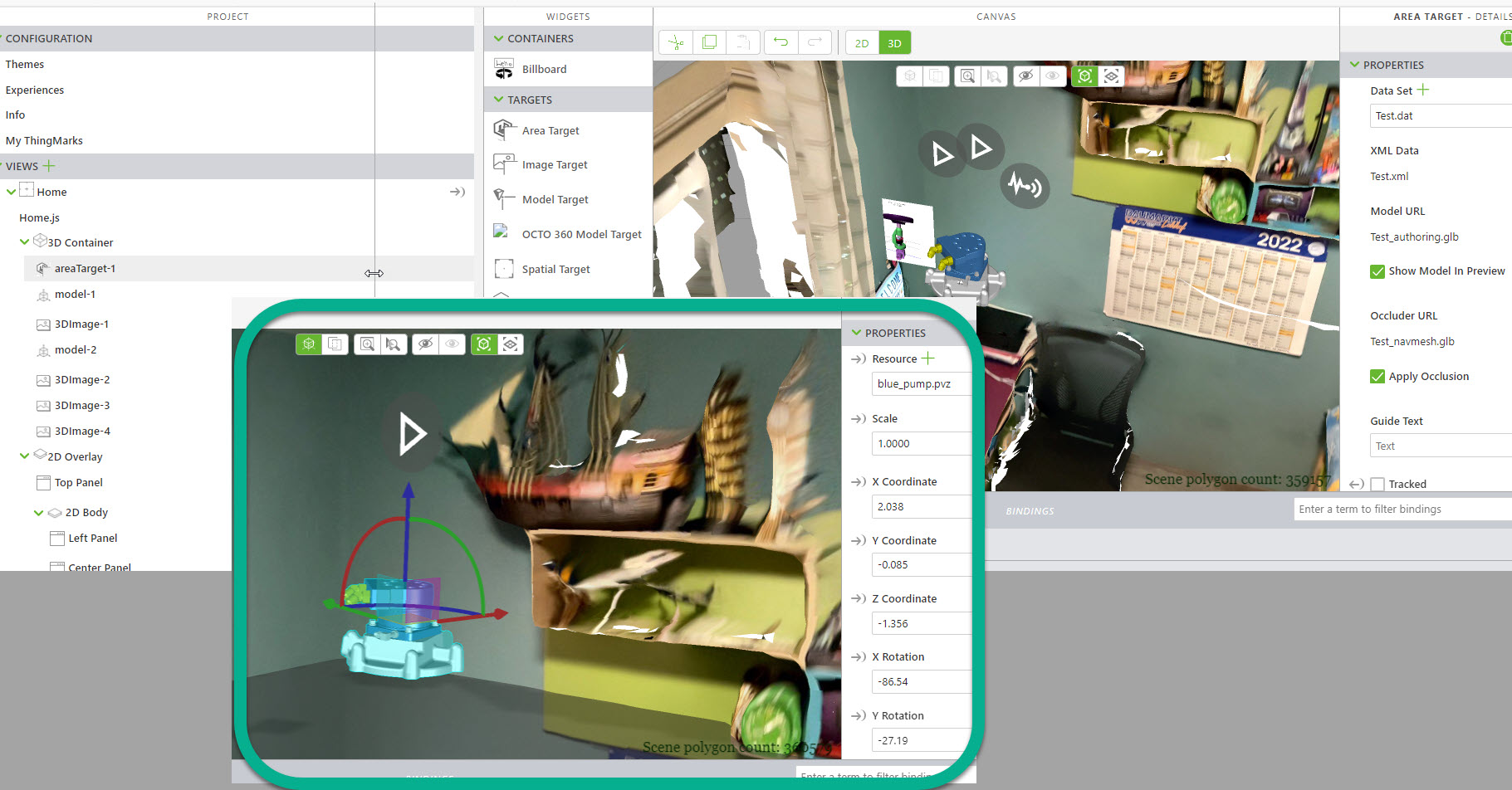Uncheck Apply Occlusion
The width and height of the screenshot is (1512, 790).
pos(1377,376)
